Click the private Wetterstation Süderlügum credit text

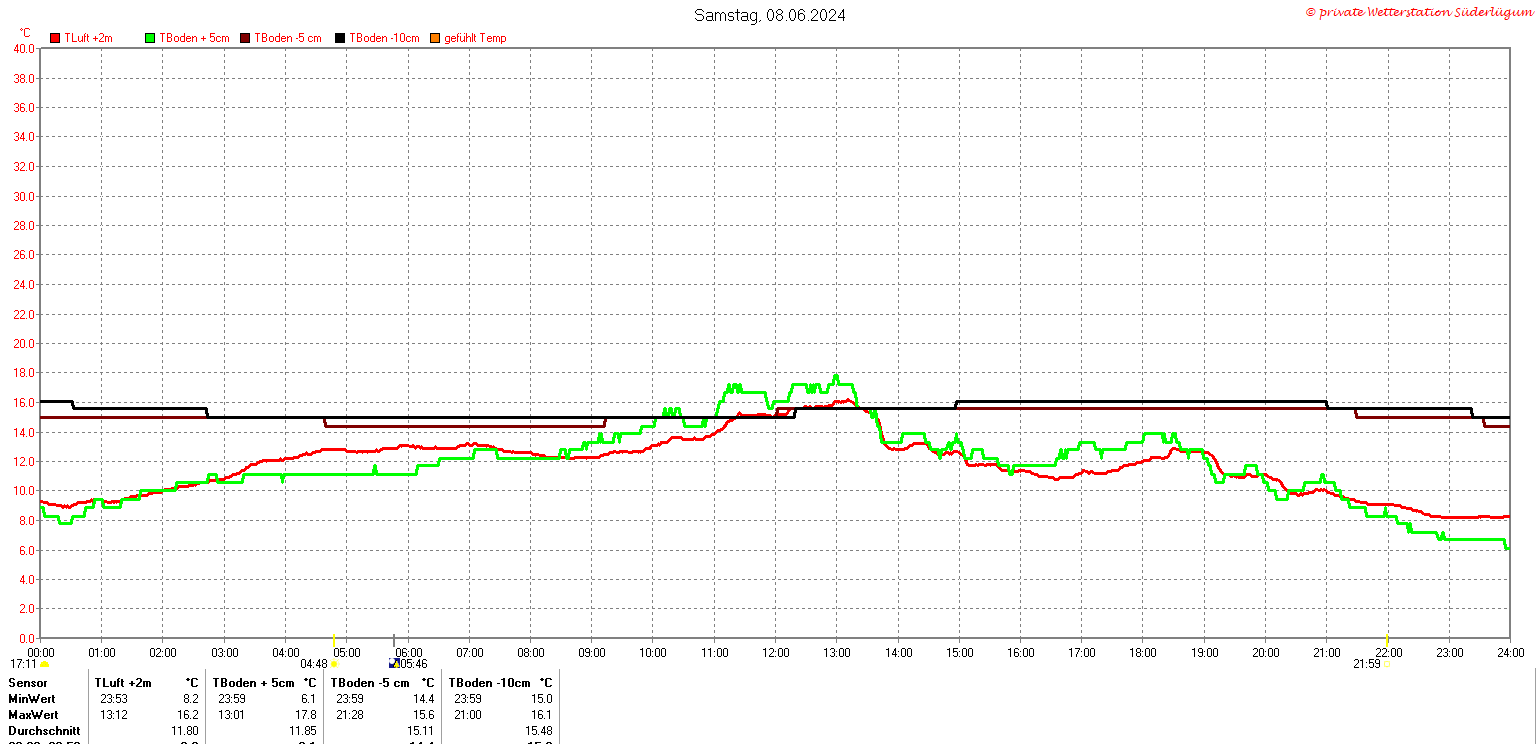(x=1418, y=12)
